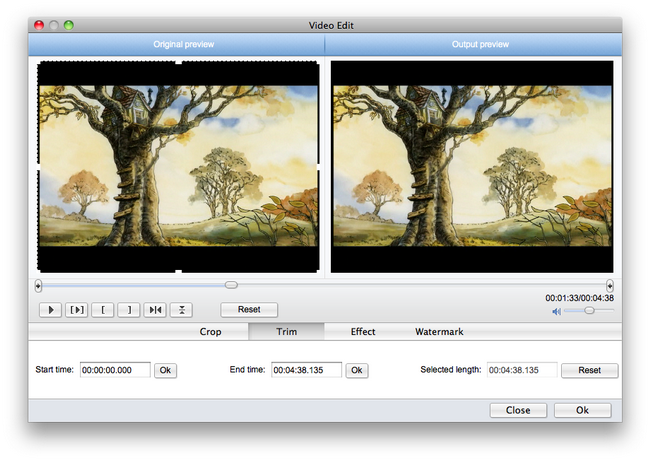Click the playback position slider knob
This screenshot has height=461, width=650.
[x=231, y=285]
